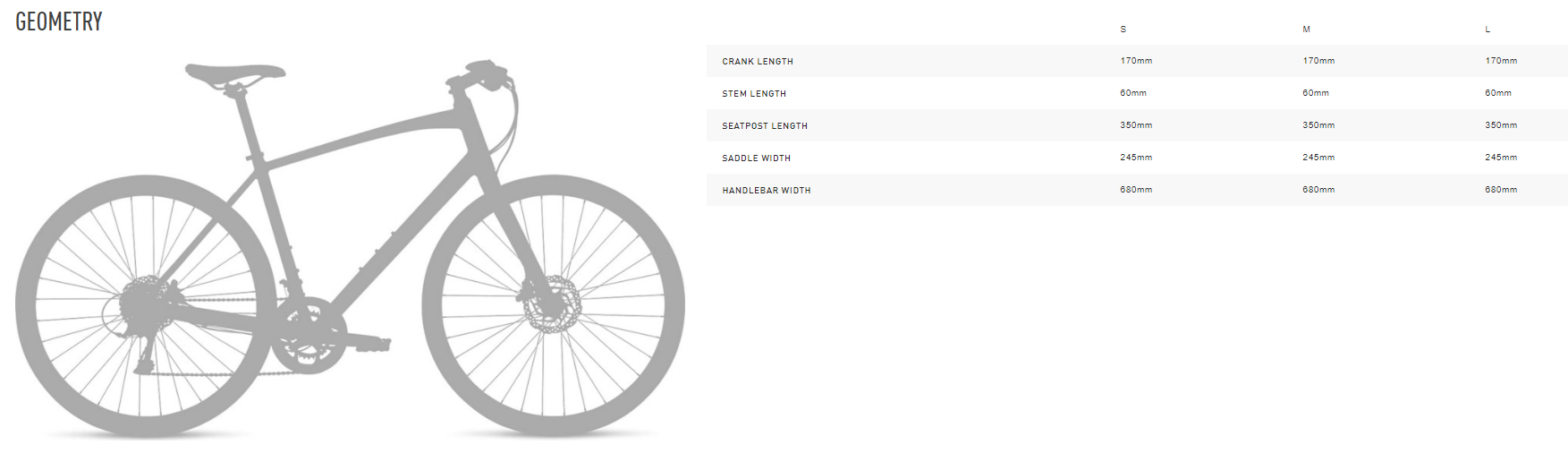
Task: Click the Stem Length row label
Action: [x=754, y=94]
